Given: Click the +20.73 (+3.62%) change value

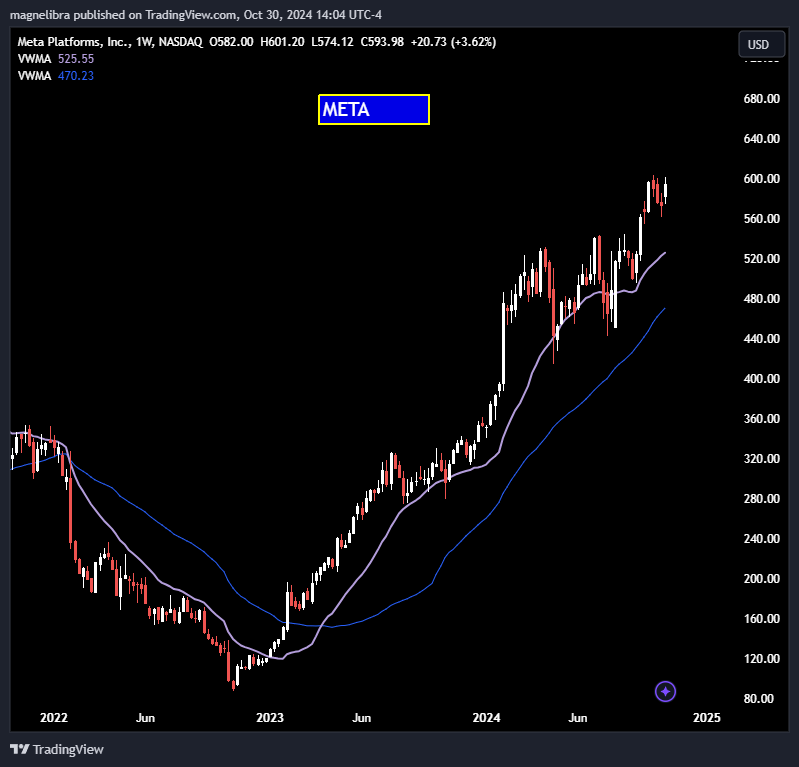Looking at the screenshot, I should (453, 42).
